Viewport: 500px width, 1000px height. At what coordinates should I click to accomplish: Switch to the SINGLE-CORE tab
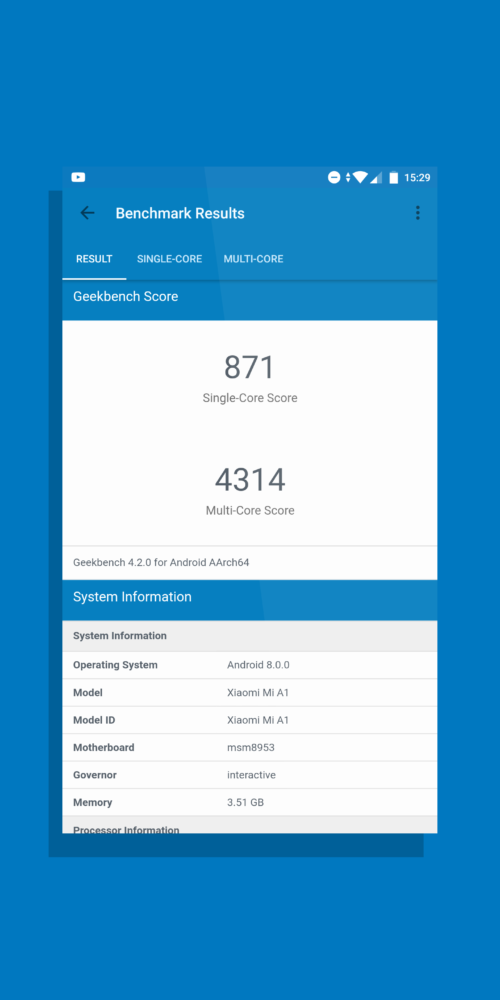tap(170, 259)
